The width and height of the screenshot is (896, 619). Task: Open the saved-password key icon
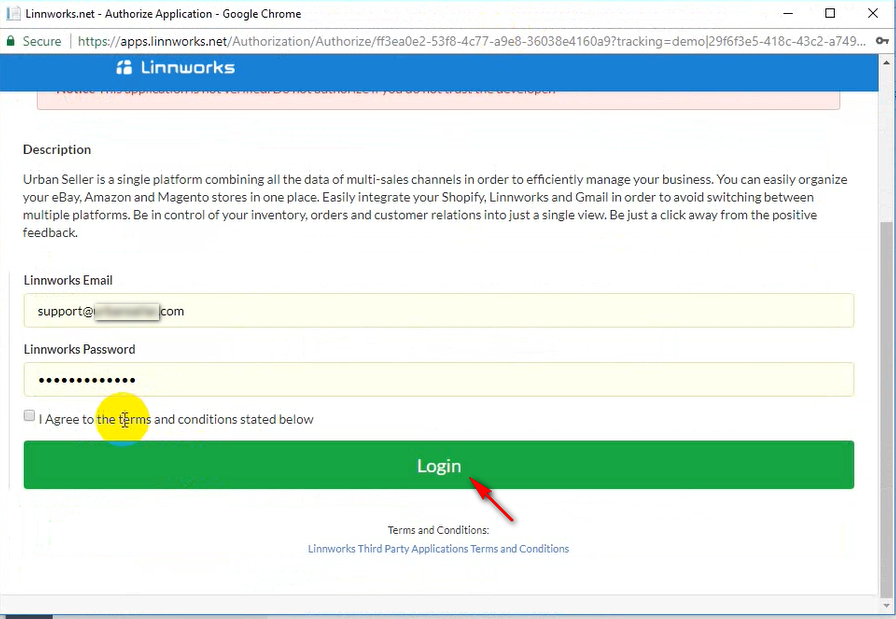(x=881, y=41)
